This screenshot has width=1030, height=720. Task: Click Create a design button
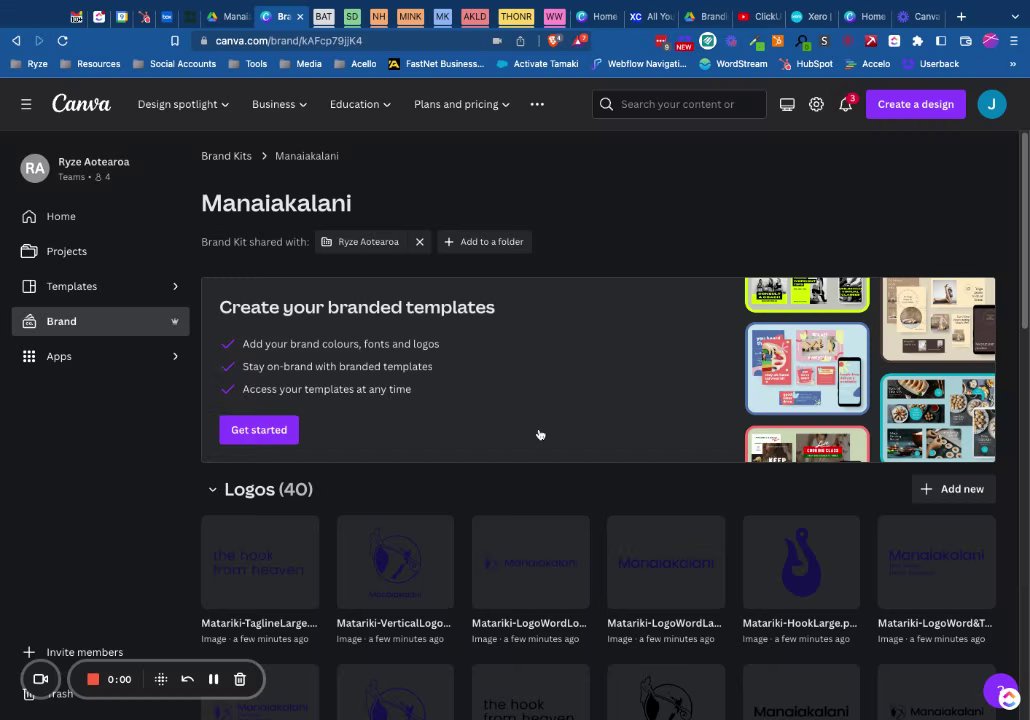[x=916, y=104]
